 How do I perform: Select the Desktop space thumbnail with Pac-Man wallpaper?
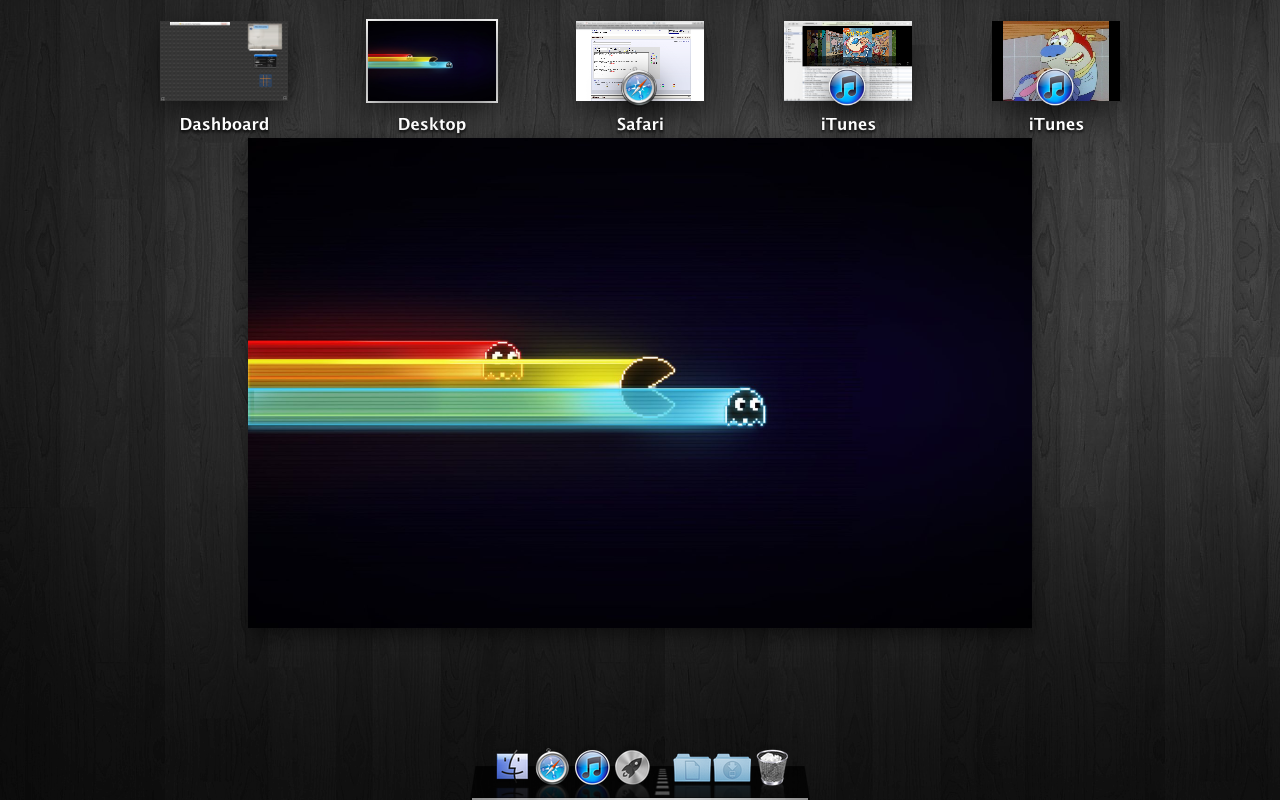(432, 61)
